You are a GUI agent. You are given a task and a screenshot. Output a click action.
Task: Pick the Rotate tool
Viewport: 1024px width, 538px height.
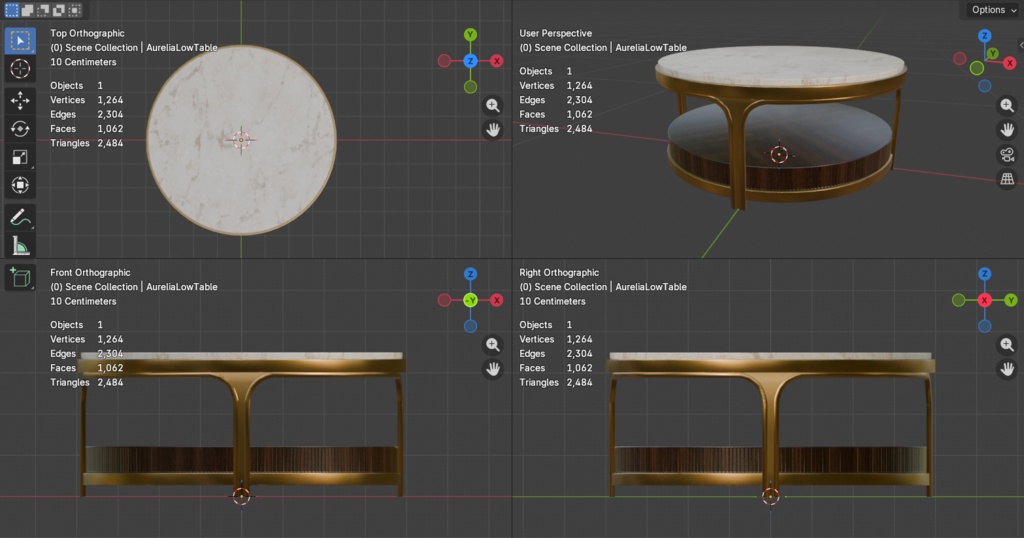click(x=20, y=129)
